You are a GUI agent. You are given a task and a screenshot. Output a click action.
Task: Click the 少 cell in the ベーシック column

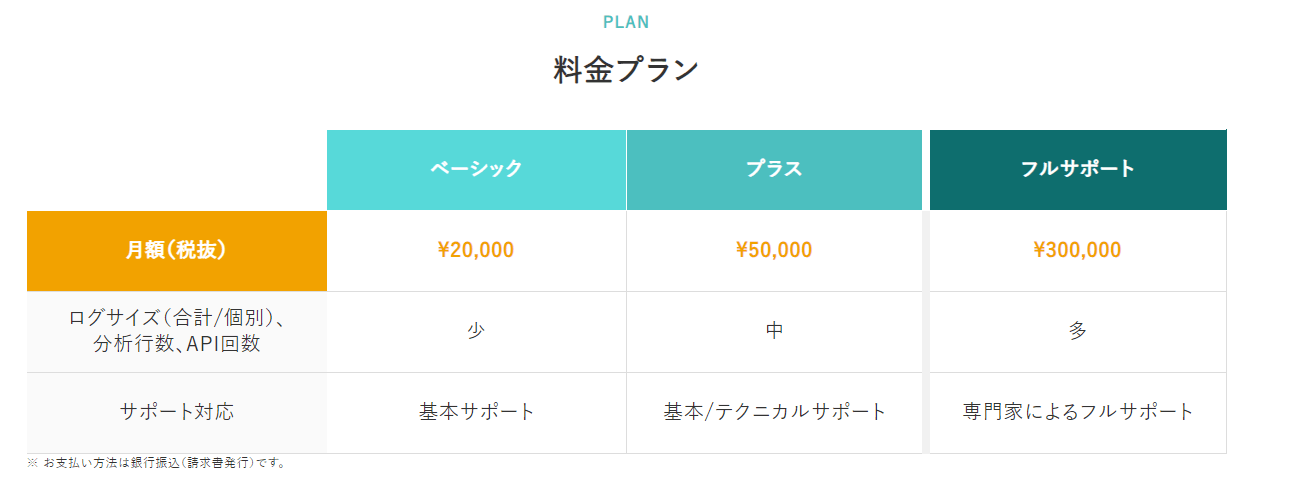tap(476, 331)
